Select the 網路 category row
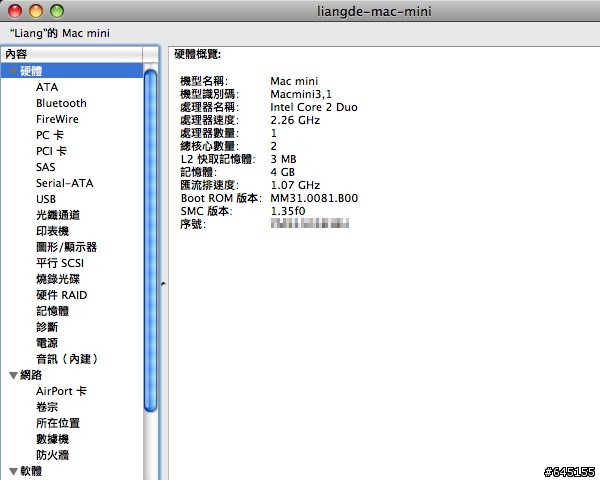This screenshot has height=480, width=600. [72, 375]
